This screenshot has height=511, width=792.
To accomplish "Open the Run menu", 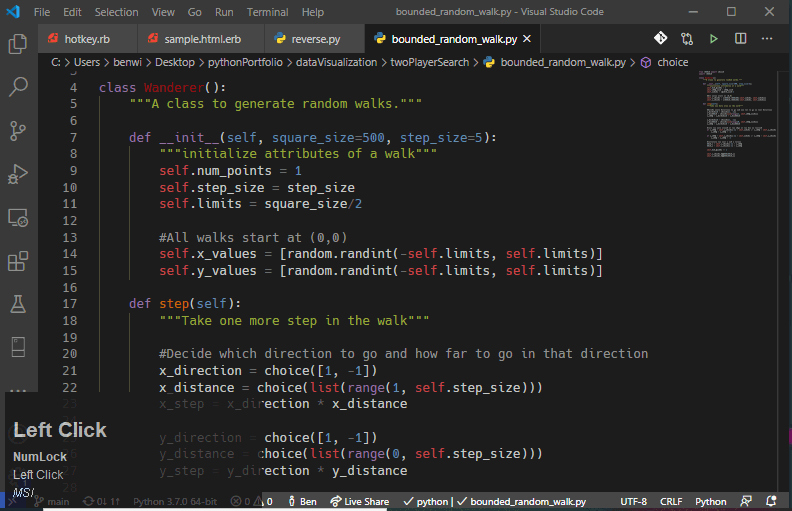I will click(x=224, y=12).
